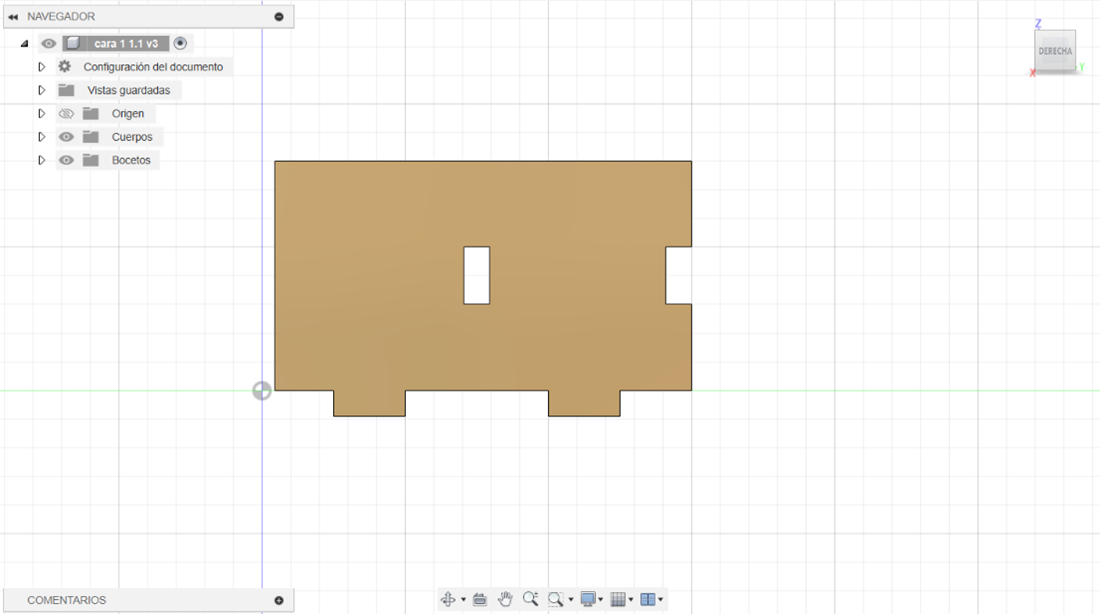
Task: Open the Orbit tool dropdown arrow
Action: [x=463, y=600]
